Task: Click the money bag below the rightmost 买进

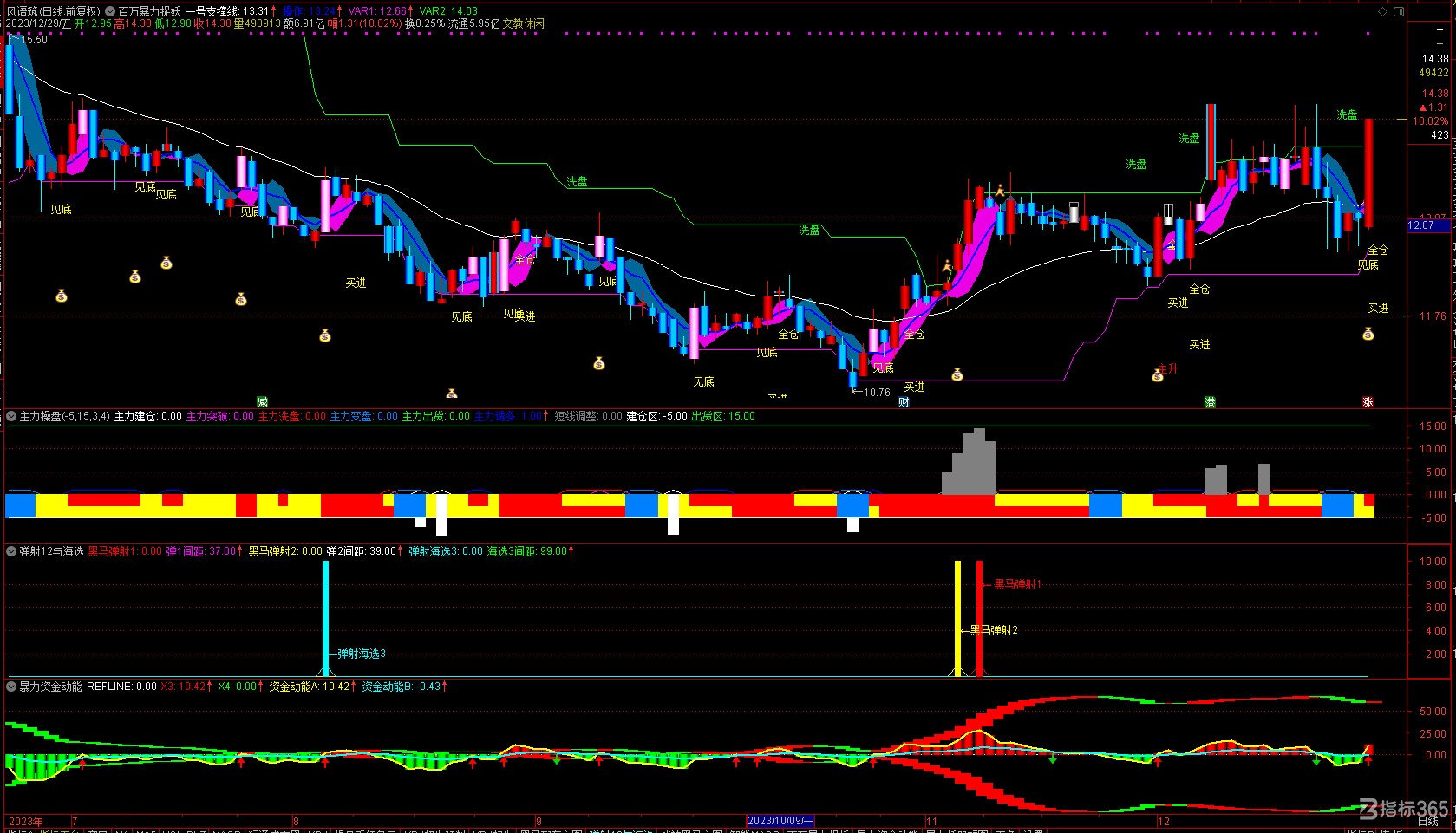Action: 1368,334
